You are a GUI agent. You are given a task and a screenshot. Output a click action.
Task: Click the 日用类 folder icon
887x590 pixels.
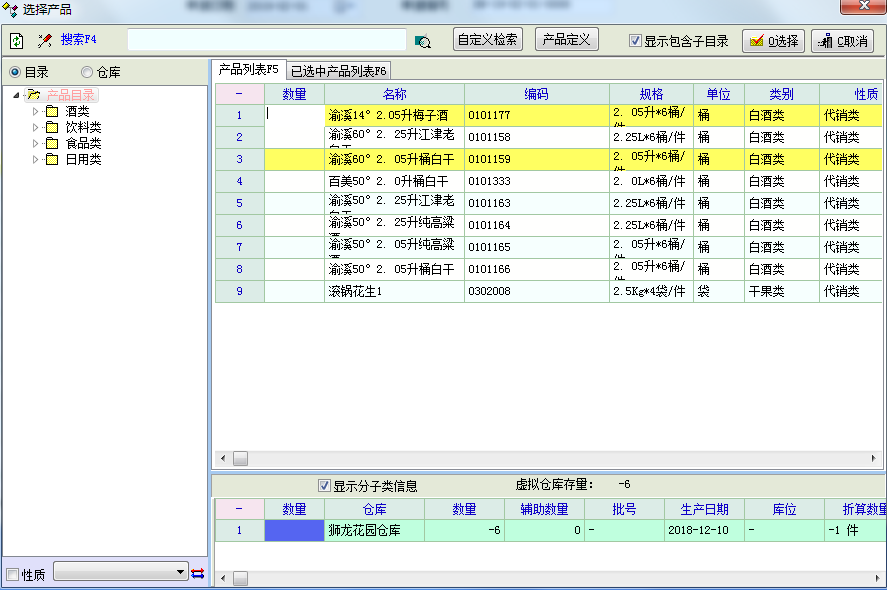[52, 159]
